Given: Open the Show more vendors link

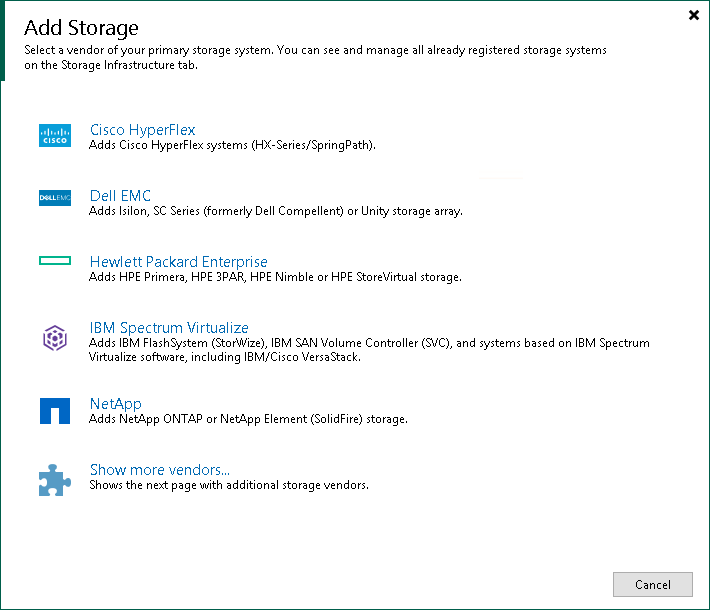Looking at the screenshot, I should pyautogui.click(x=160, y=470).
